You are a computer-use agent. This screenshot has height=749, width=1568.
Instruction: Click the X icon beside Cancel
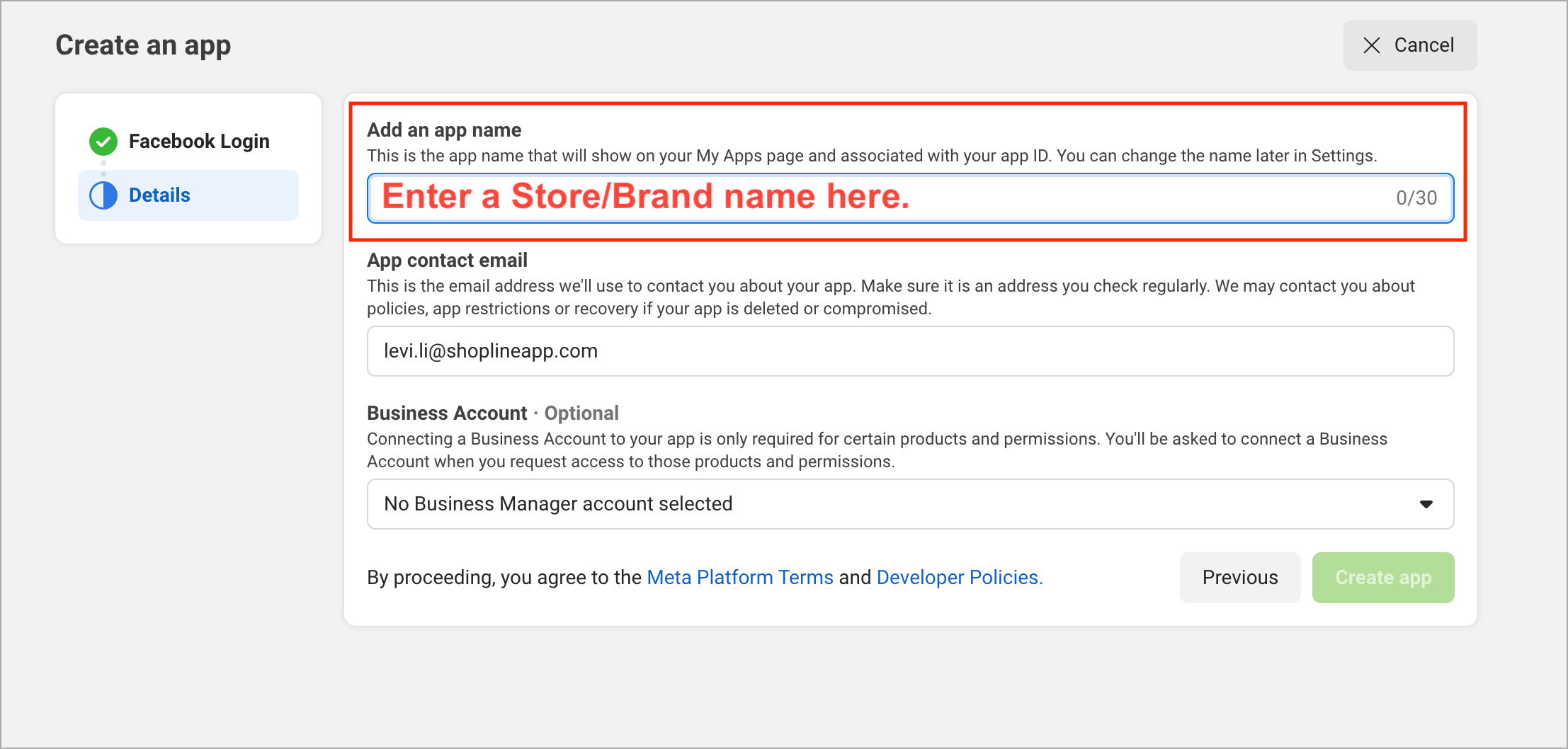click(x=1372, y=45)
